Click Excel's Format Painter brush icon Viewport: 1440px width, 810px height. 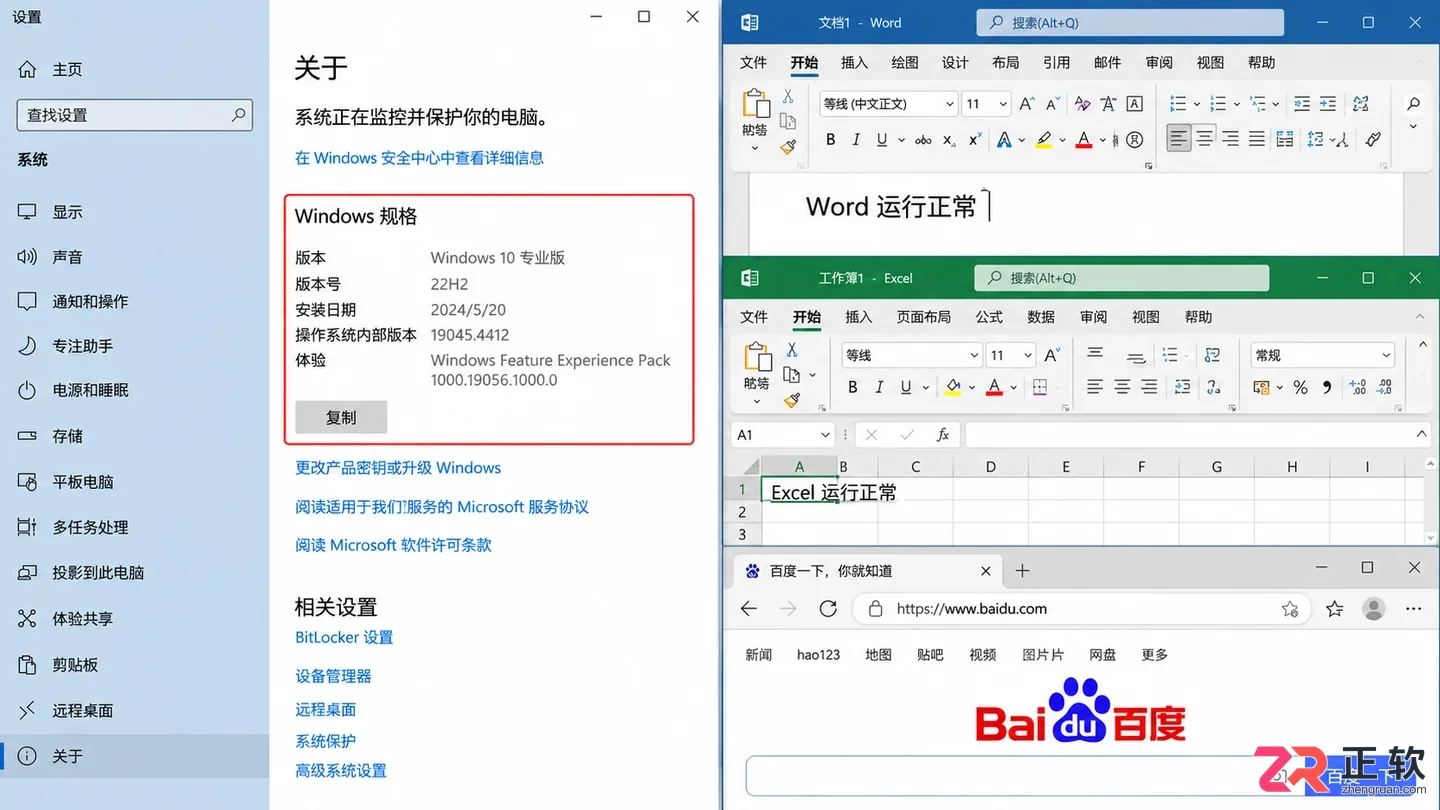tap(792, 400)
